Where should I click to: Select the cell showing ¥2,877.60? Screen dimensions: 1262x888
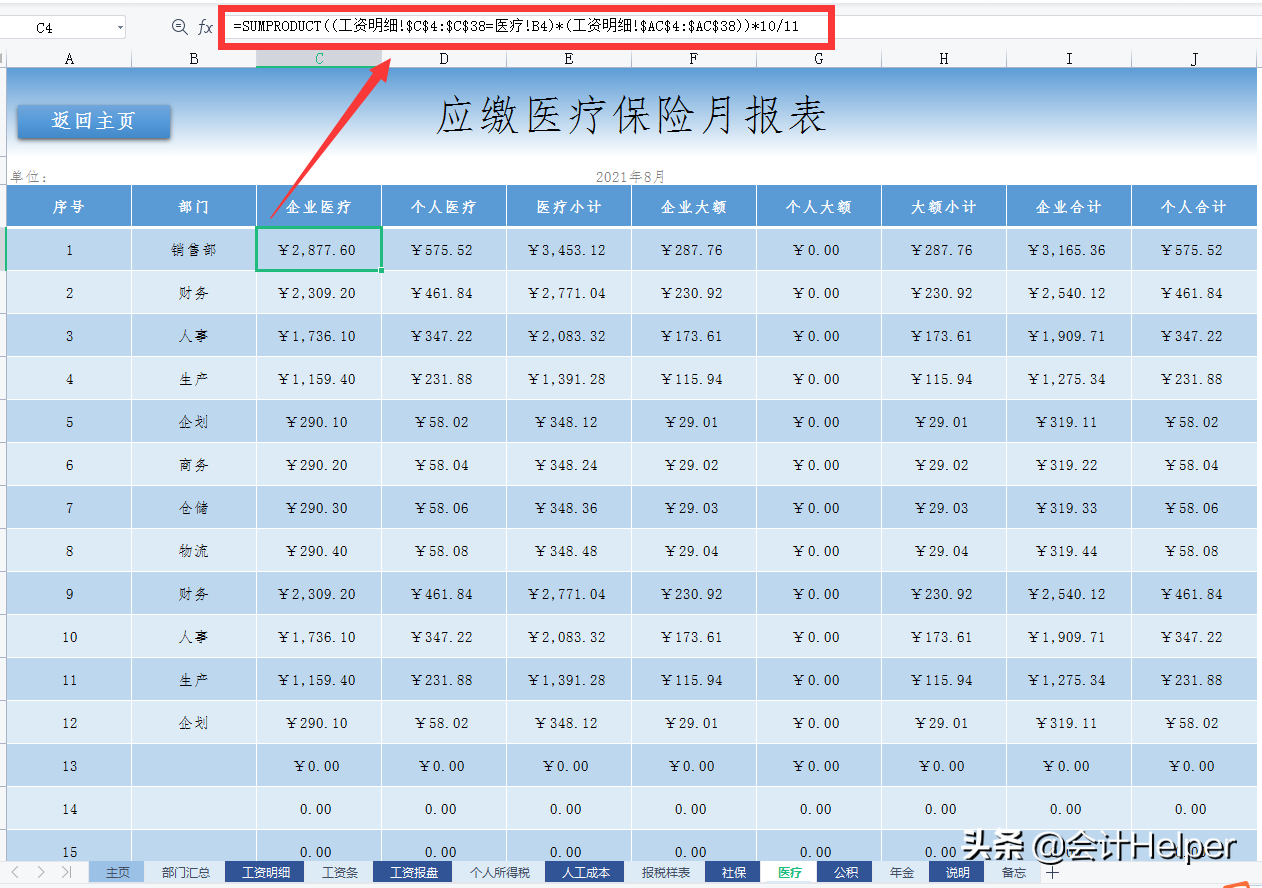pyautogui.click(x=318, y=249)
